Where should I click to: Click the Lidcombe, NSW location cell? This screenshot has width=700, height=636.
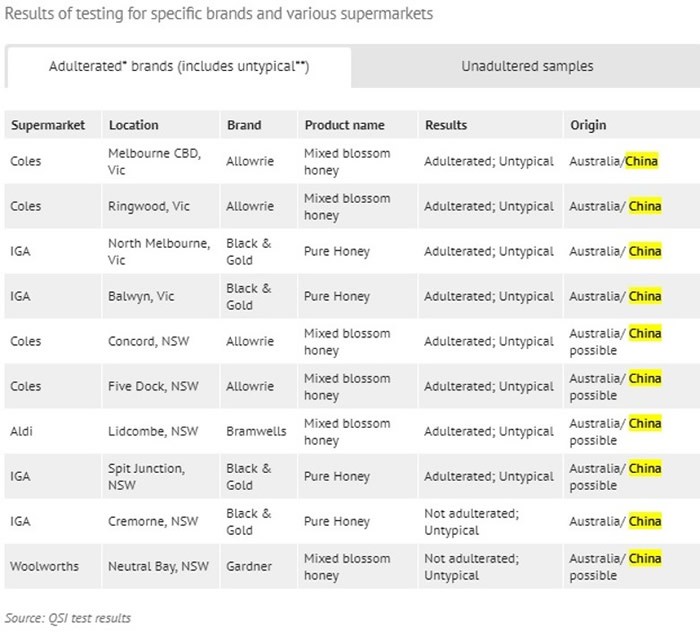click(x=152, y=431)
